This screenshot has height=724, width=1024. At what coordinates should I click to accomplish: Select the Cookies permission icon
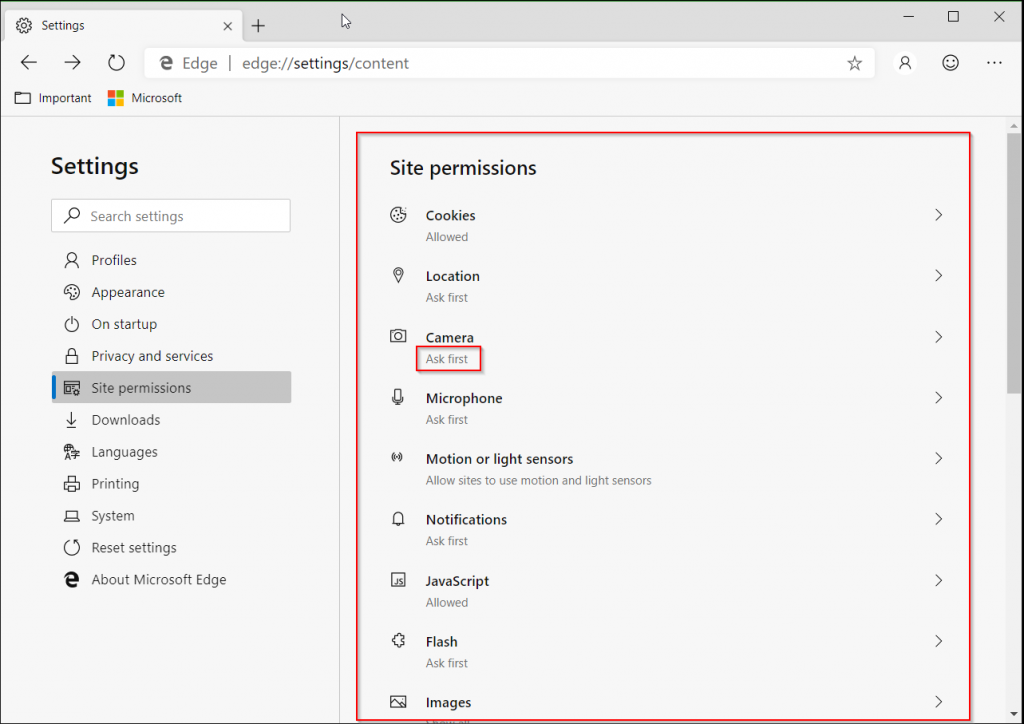pyautogui.click(x=399, y=214)
